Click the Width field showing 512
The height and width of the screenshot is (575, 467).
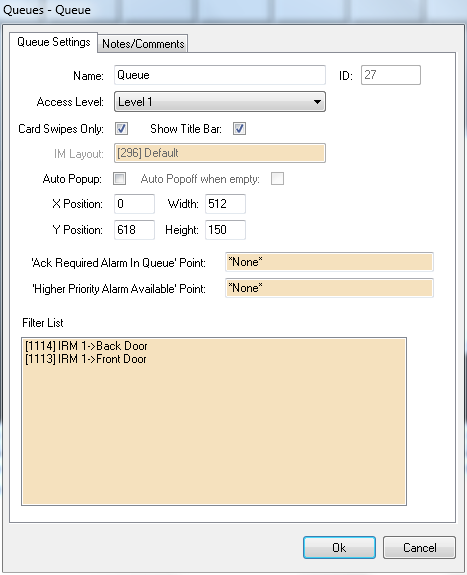tap(225, 204)
